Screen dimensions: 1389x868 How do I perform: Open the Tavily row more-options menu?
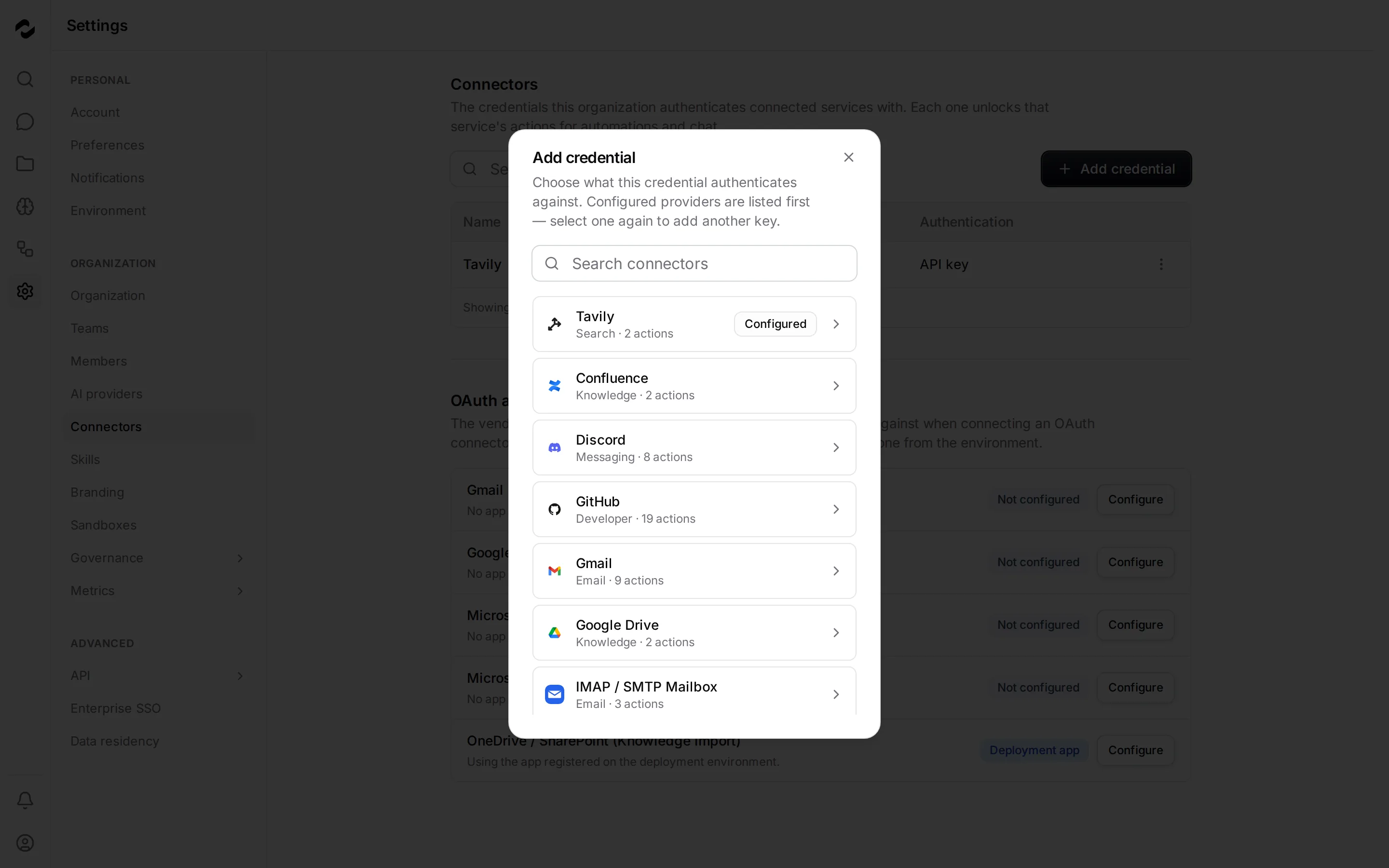(x=1160, y=264)
